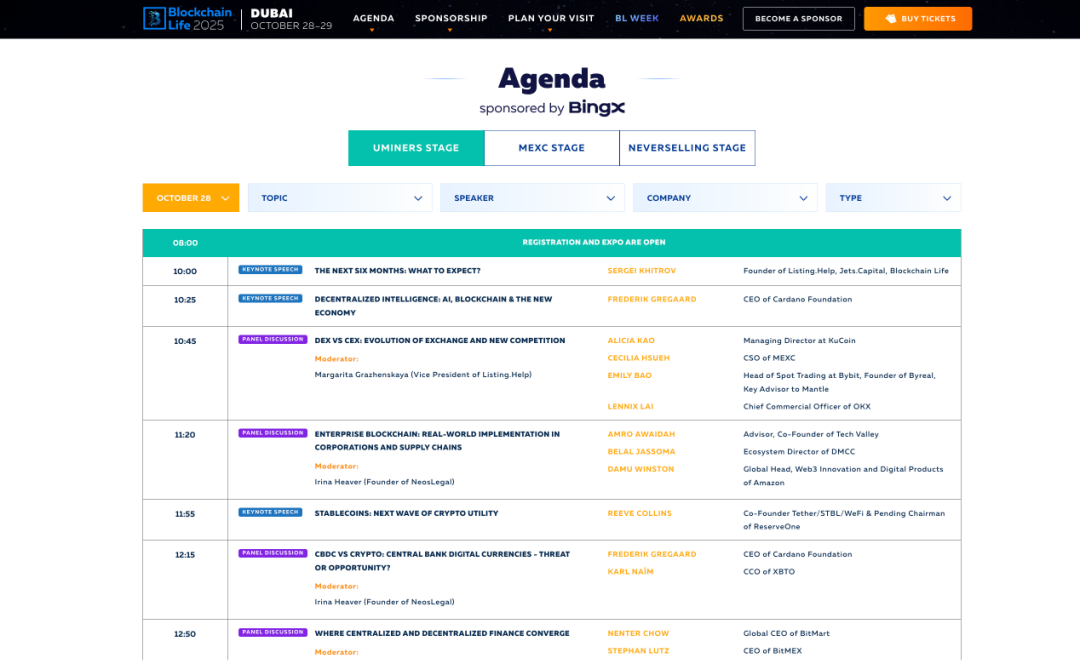Click speaker name Emily Bao

[630, 375]
